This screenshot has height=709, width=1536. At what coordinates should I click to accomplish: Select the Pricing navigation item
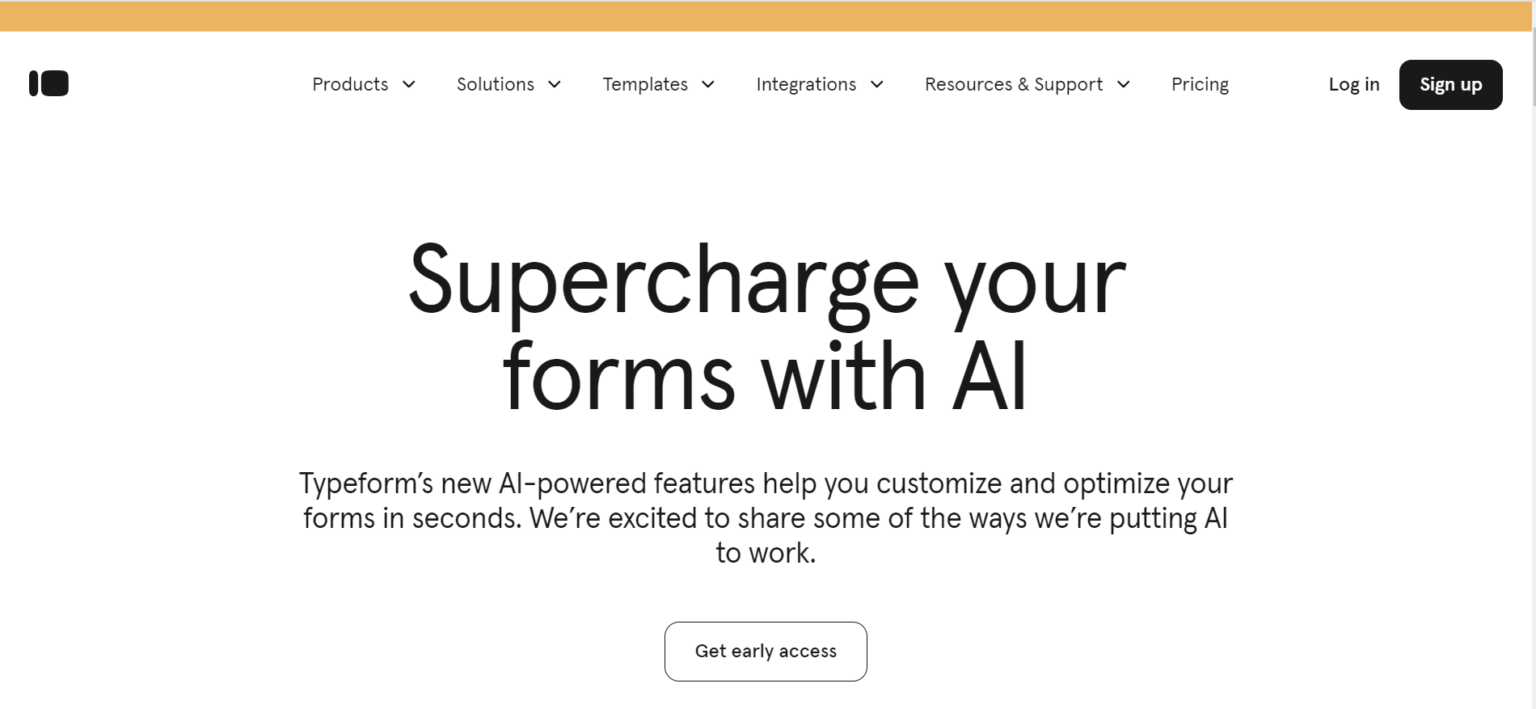pos(1200,84)
